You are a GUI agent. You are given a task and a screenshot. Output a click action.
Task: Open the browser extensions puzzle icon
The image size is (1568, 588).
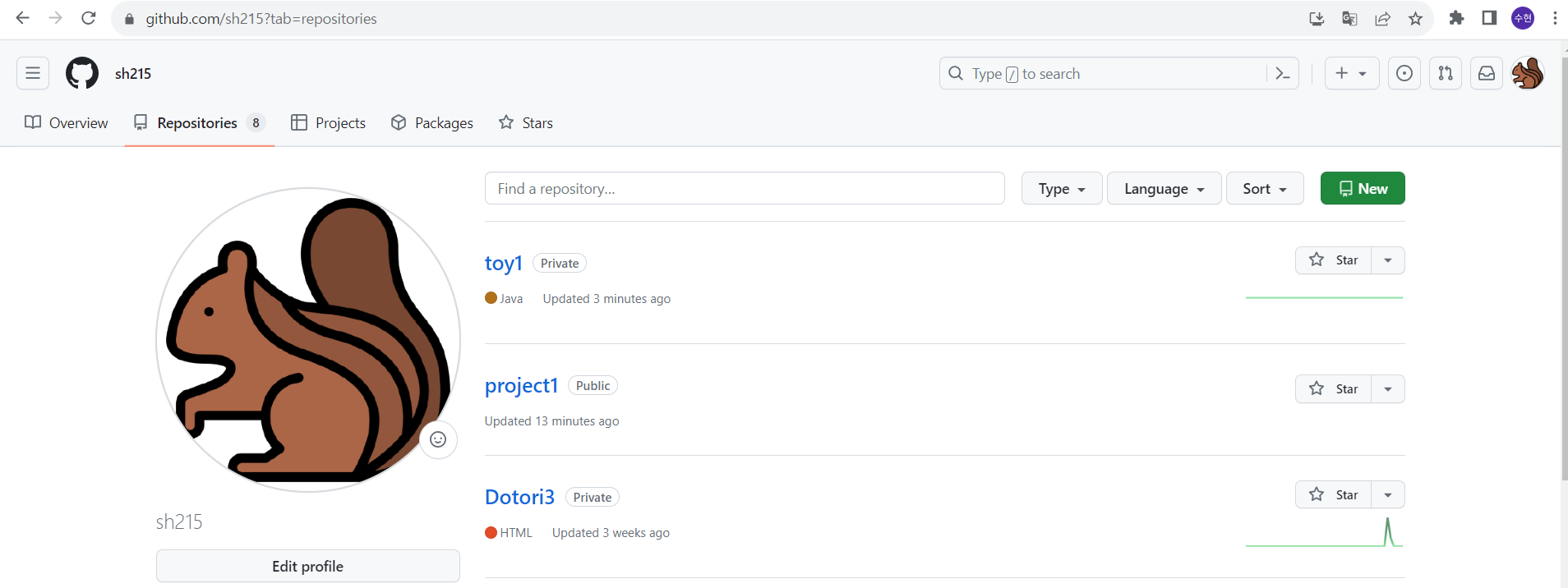click(1456, 18)
